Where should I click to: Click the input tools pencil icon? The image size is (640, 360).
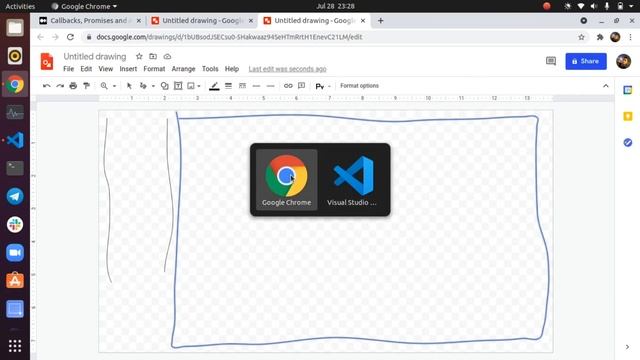click(319, 86)
